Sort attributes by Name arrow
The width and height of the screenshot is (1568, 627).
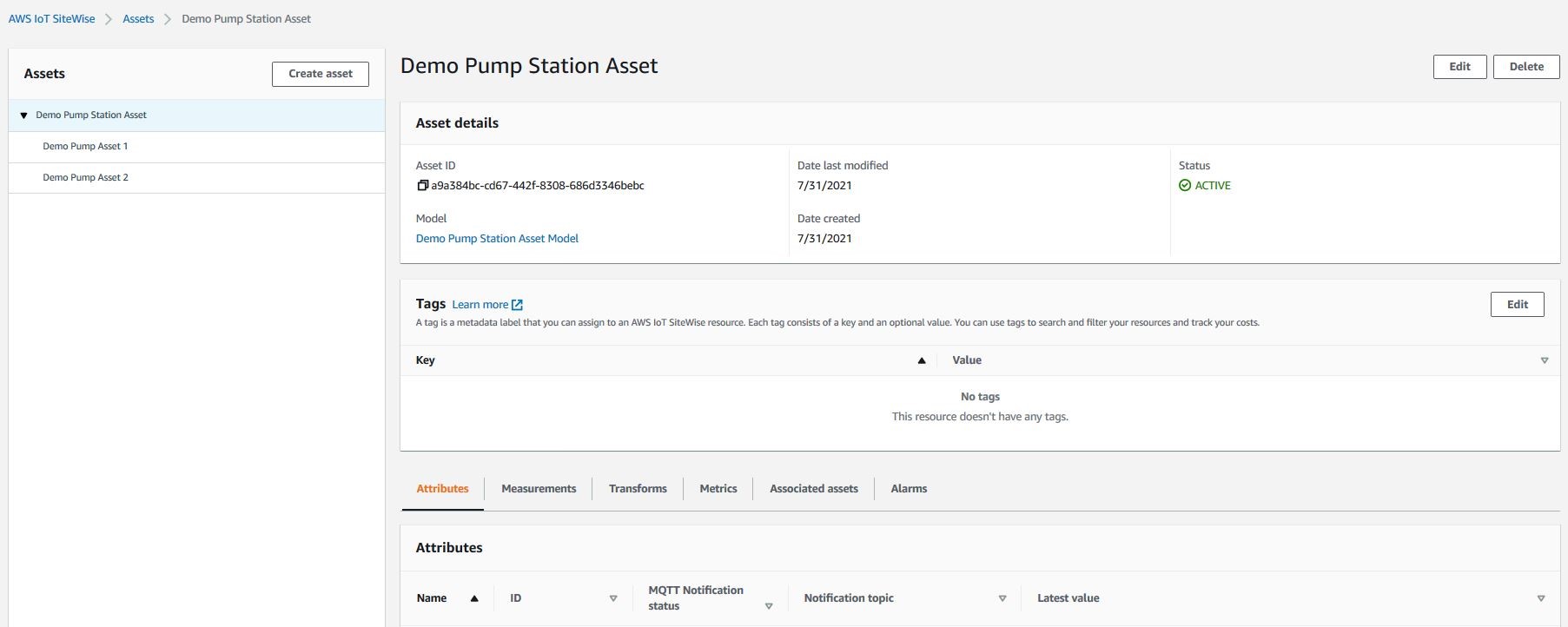(x=474, y=598)
